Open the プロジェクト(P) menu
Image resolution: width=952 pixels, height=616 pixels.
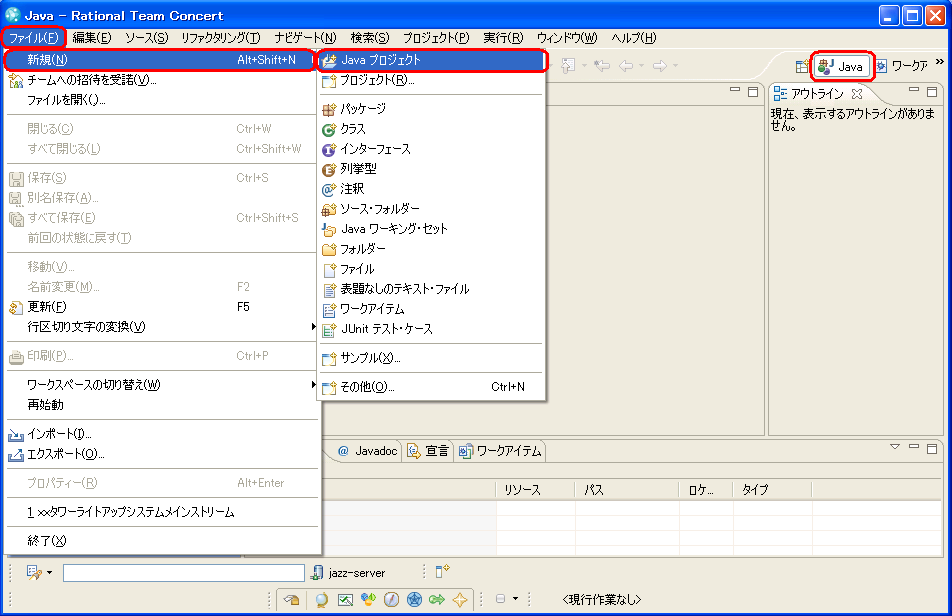(436, 38)
